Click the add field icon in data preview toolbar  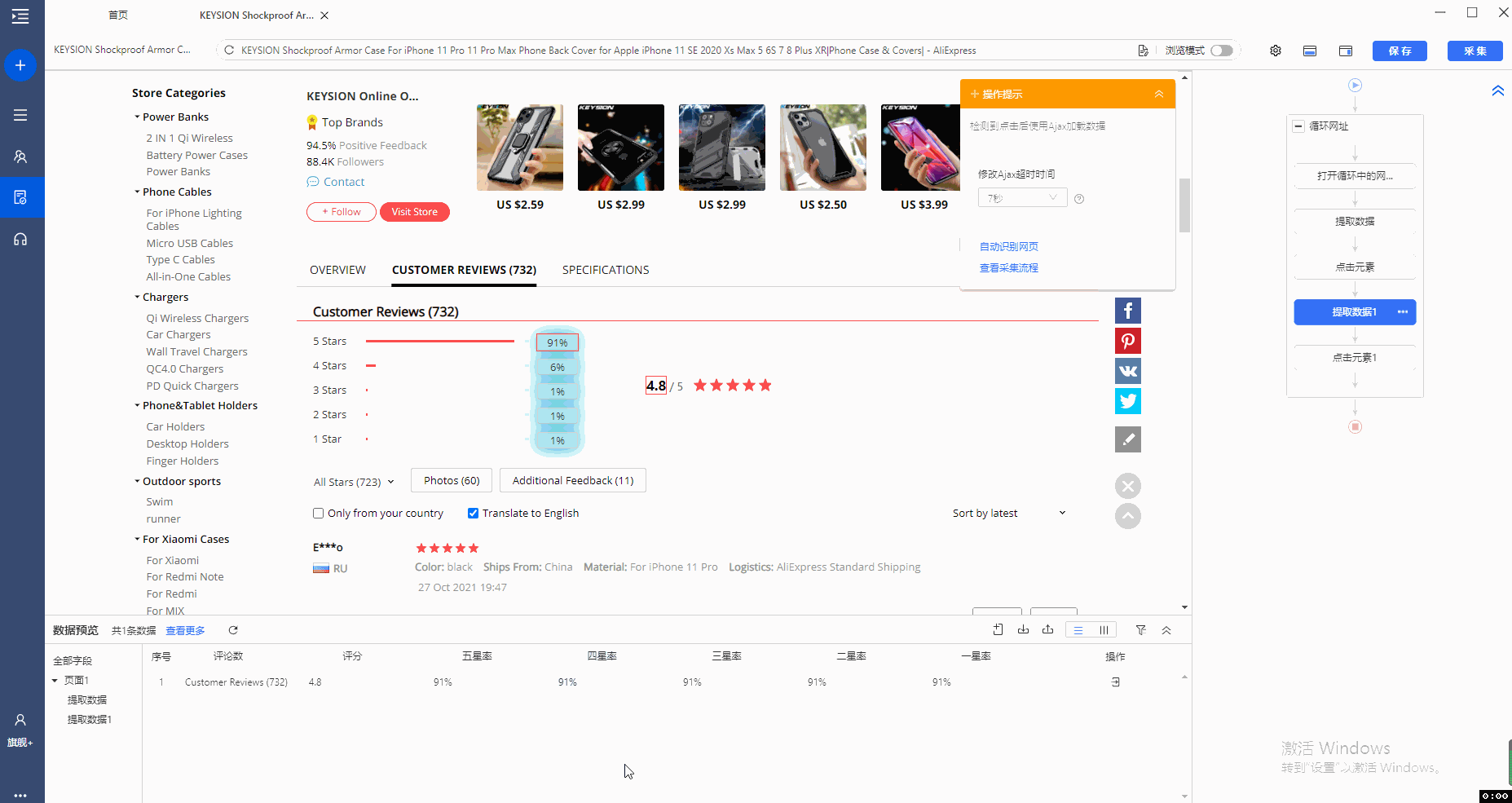click(998, 629)
